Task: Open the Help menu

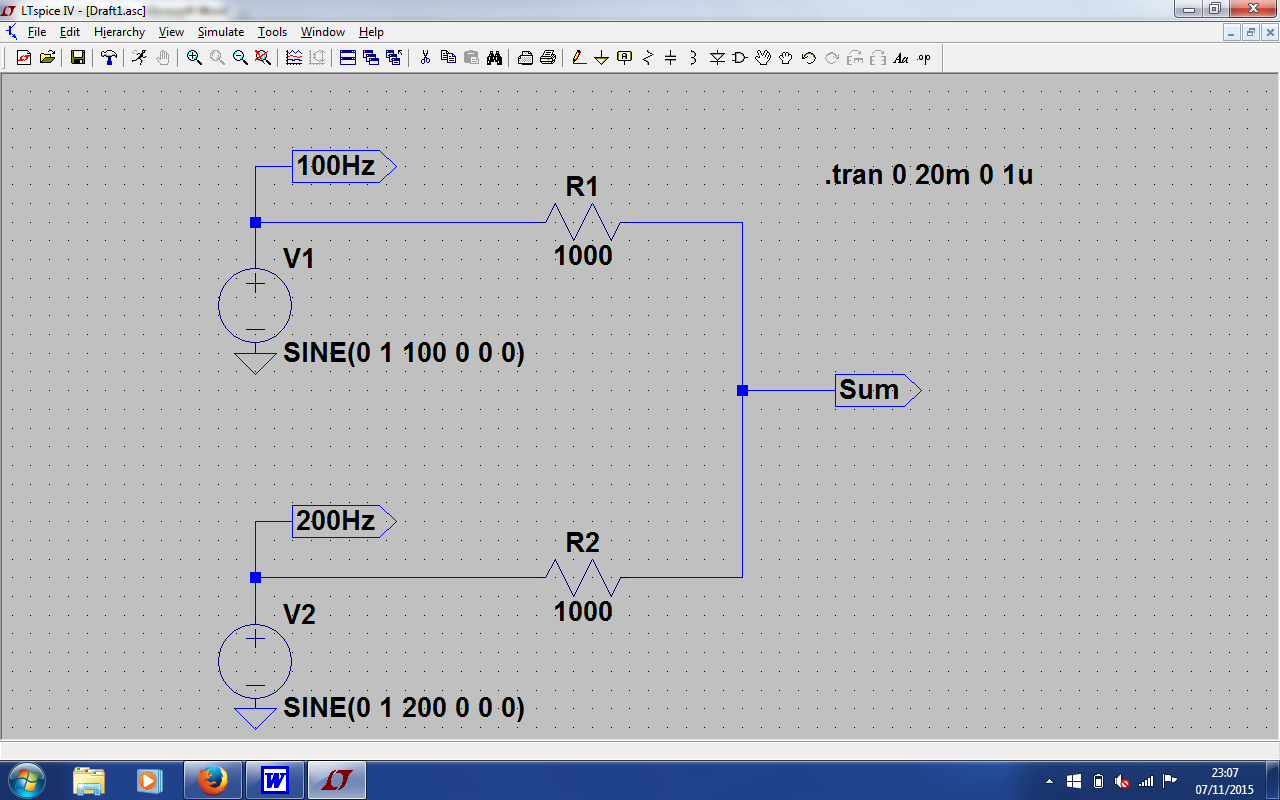Action: tap(371, 32)
